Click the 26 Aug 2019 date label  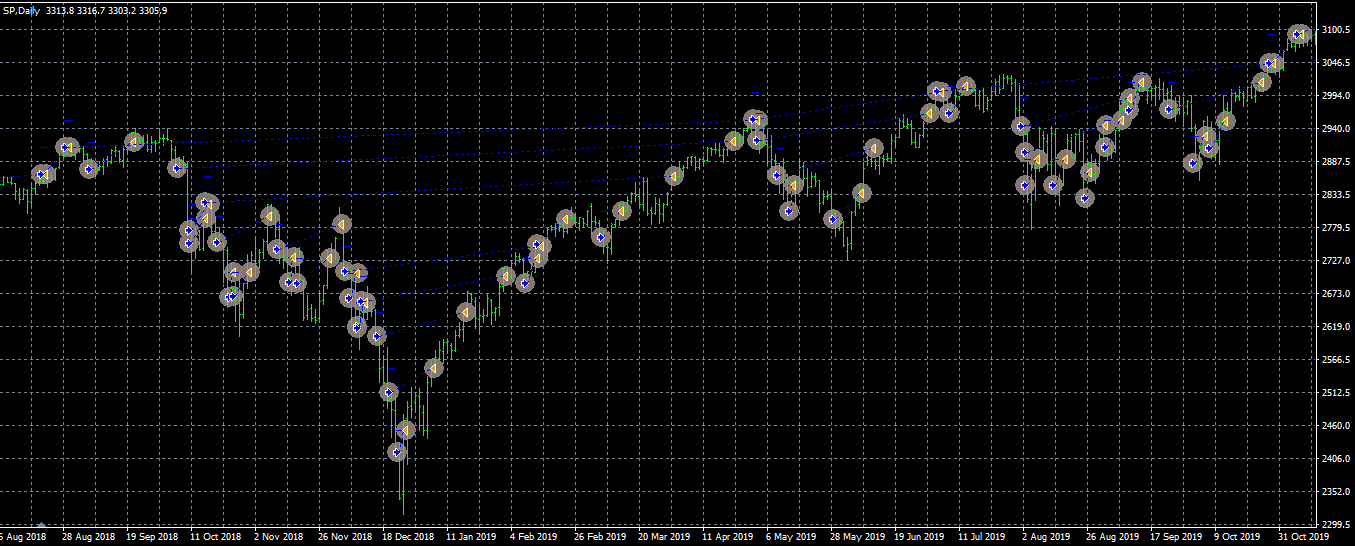tap(1112, 538)
